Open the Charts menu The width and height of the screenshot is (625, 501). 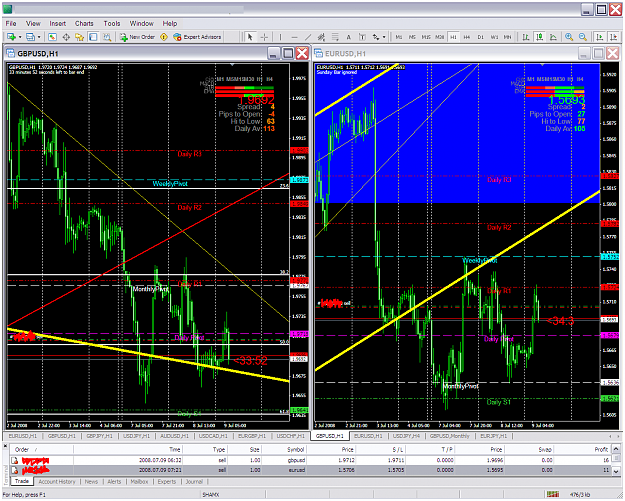click(84, 24)
